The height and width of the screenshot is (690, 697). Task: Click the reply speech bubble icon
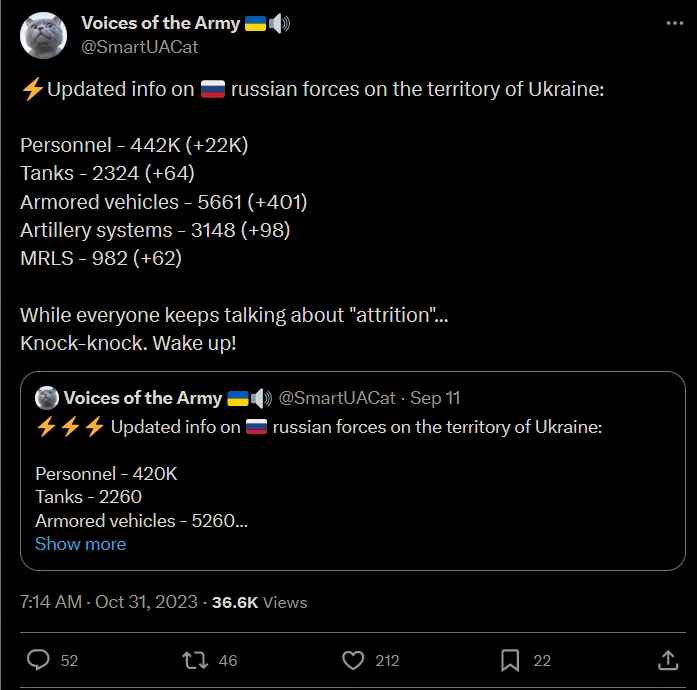click(39, 660)
